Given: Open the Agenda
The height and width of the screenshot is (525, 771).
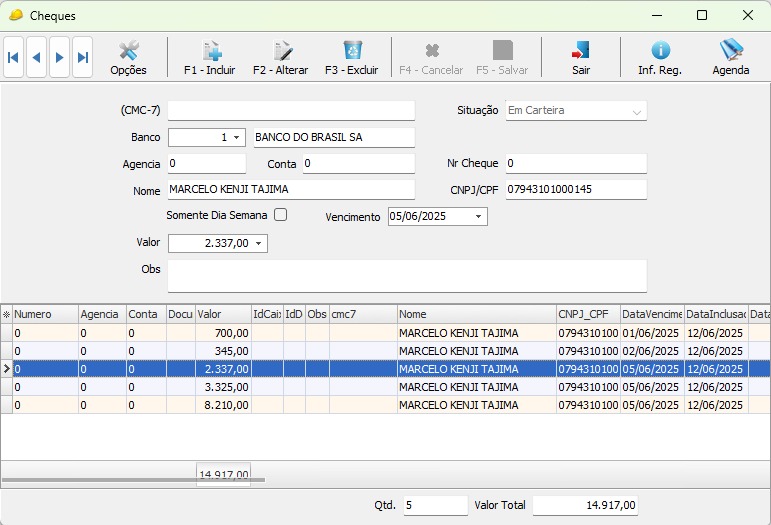Looking at the screenshot, I should (731, 58).
